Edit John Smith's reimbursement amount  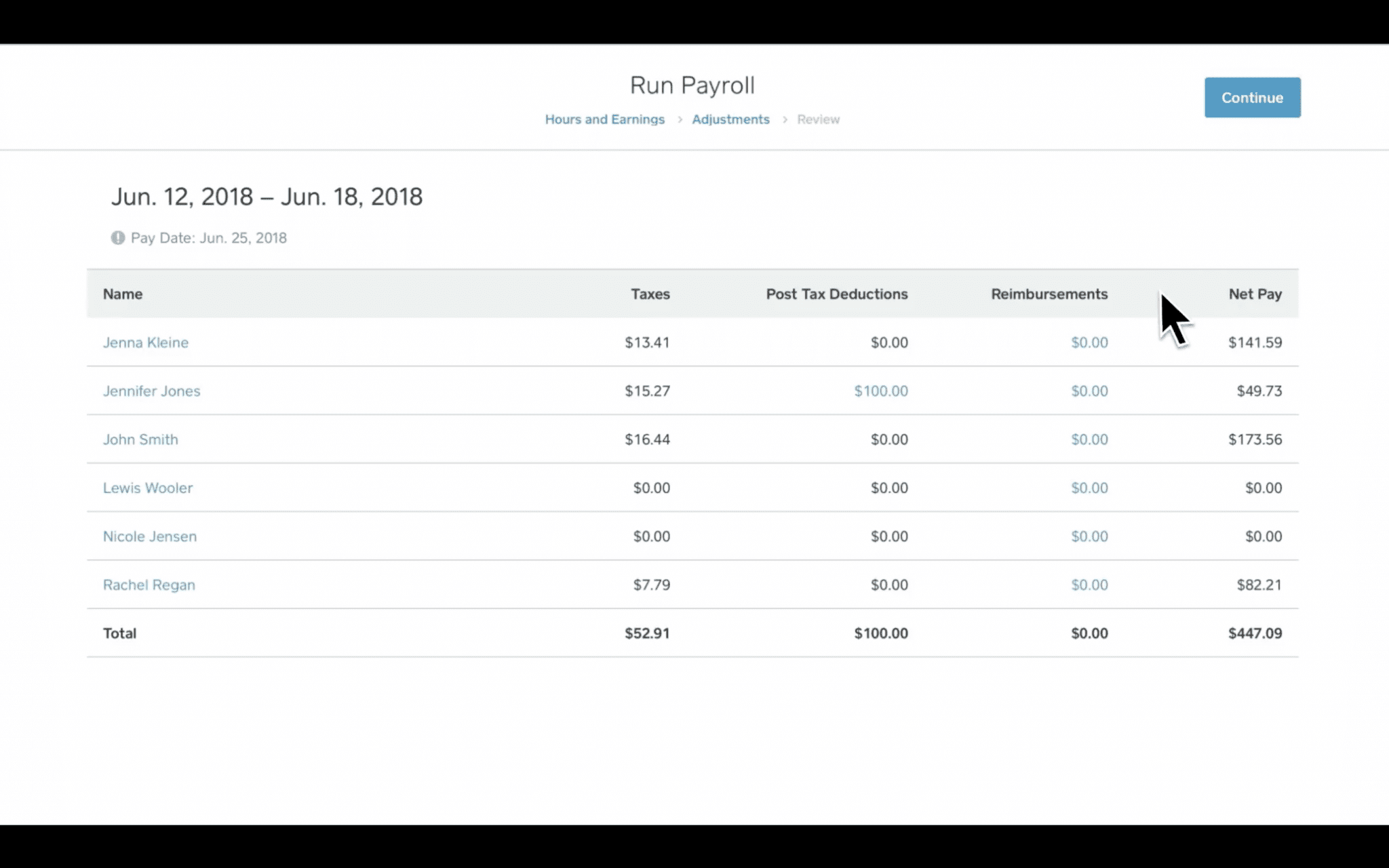(x=1089, y=439)
